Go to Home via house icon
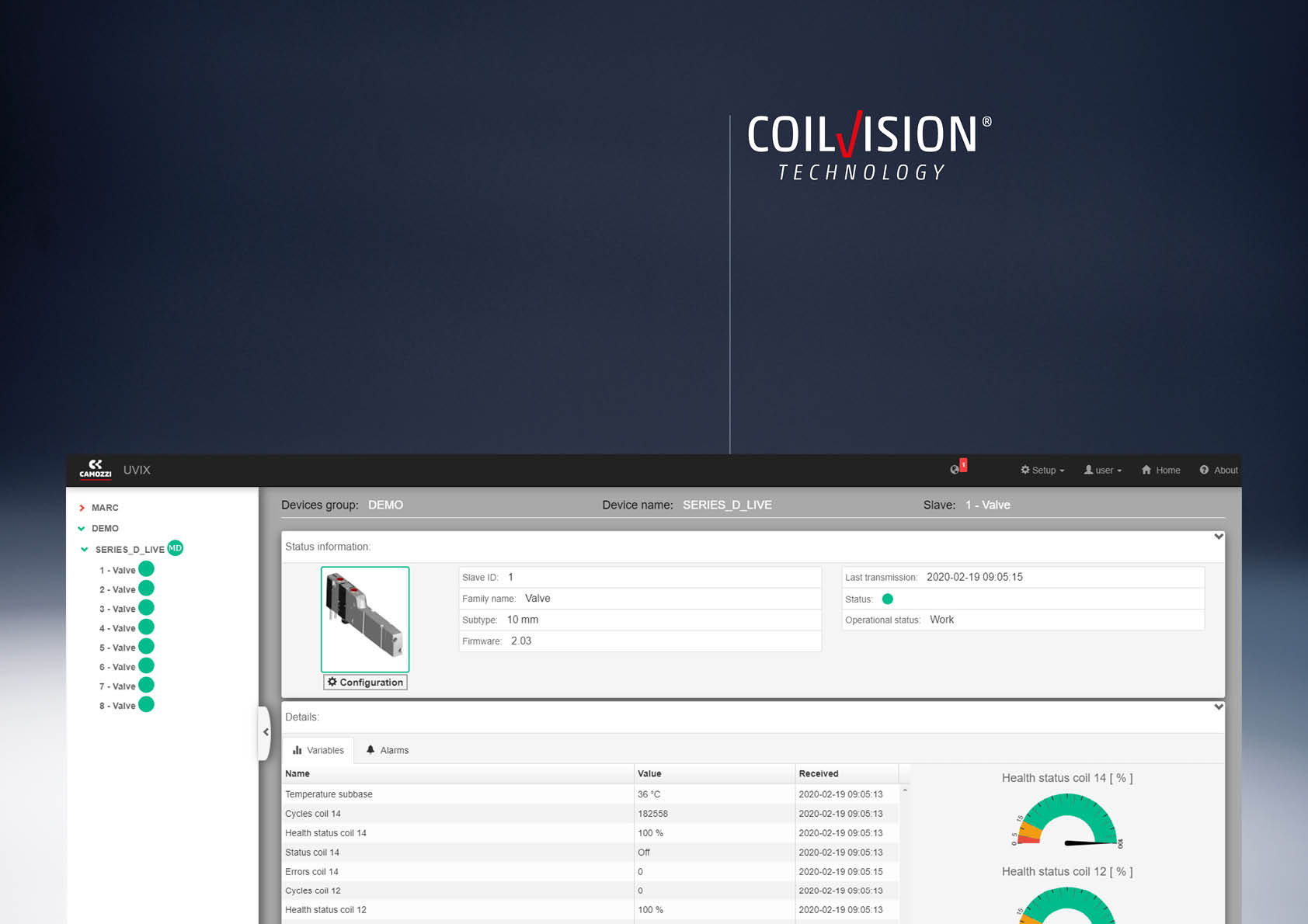 click(x=1160, y=470)
